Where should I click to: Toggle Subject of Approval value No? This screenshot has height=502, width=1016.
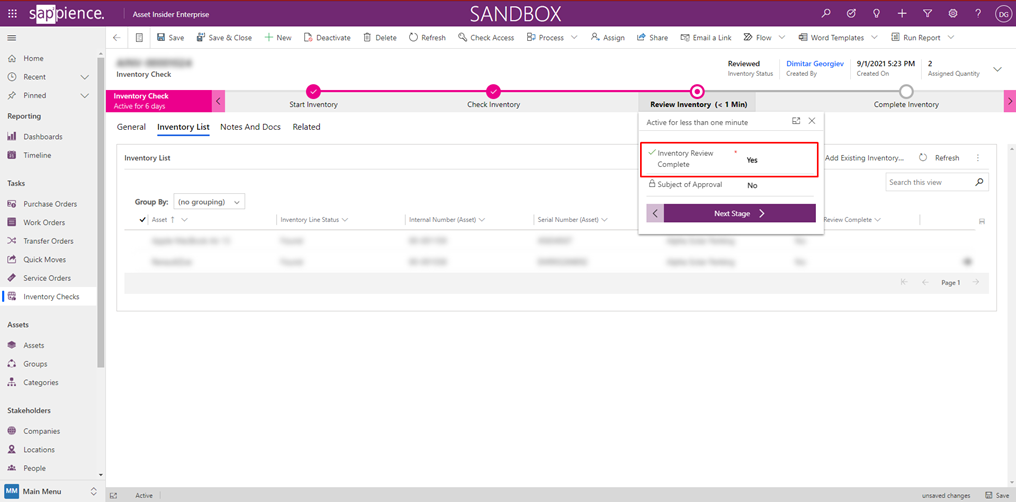[x=752, y=185]
